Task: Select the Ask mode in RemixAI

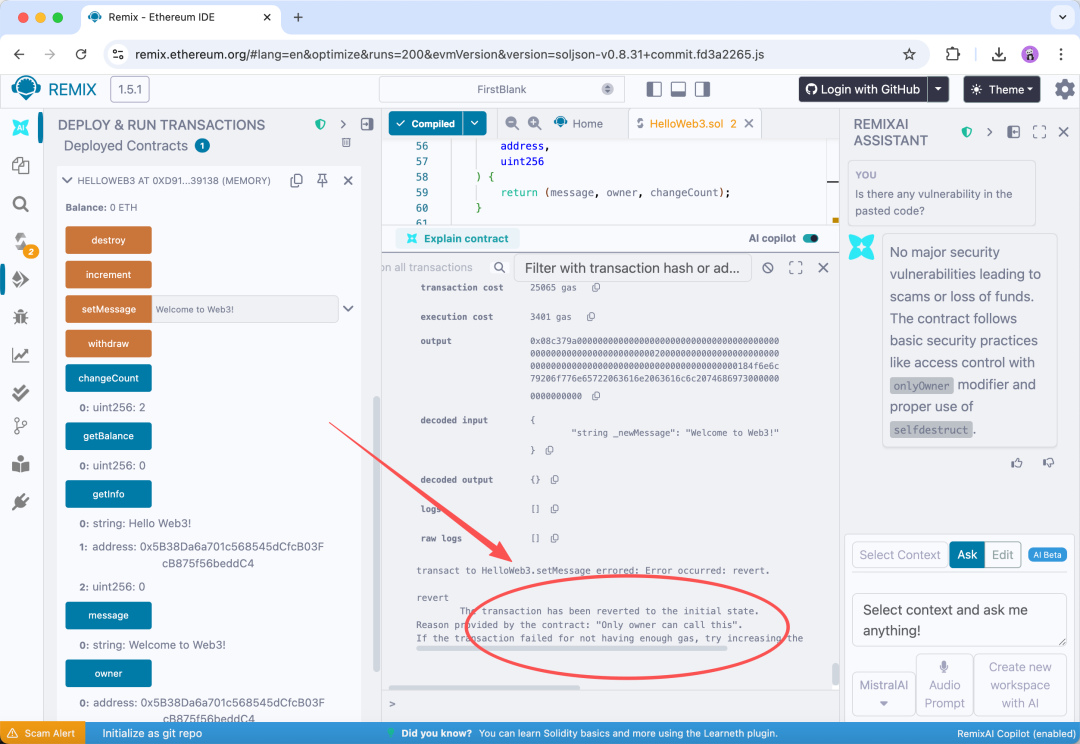Action: click(966, 555)
